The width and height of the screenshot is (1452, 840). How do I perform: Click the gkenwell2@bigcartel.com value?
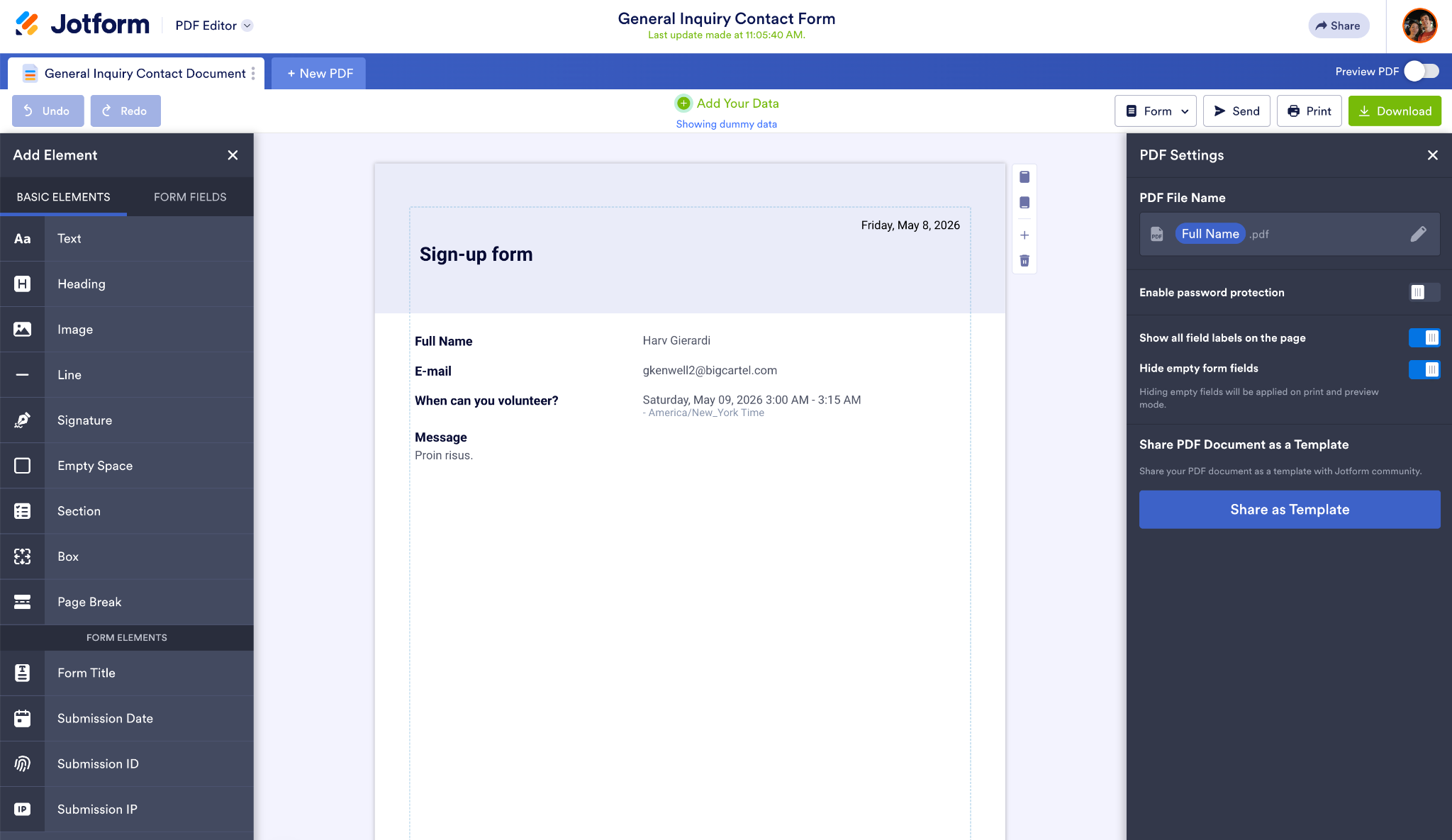pyautogui.click(x=710, y=371)
